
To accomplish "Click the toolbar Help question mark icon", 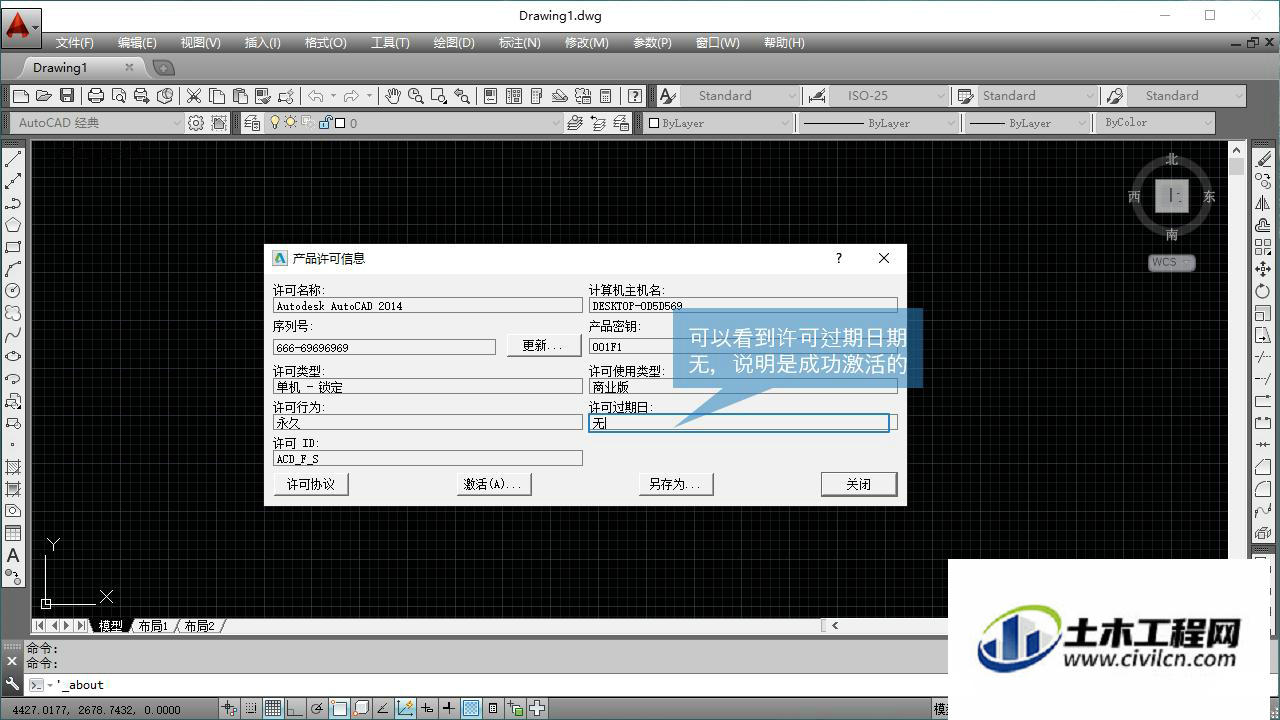I will (x=635, y=96).
